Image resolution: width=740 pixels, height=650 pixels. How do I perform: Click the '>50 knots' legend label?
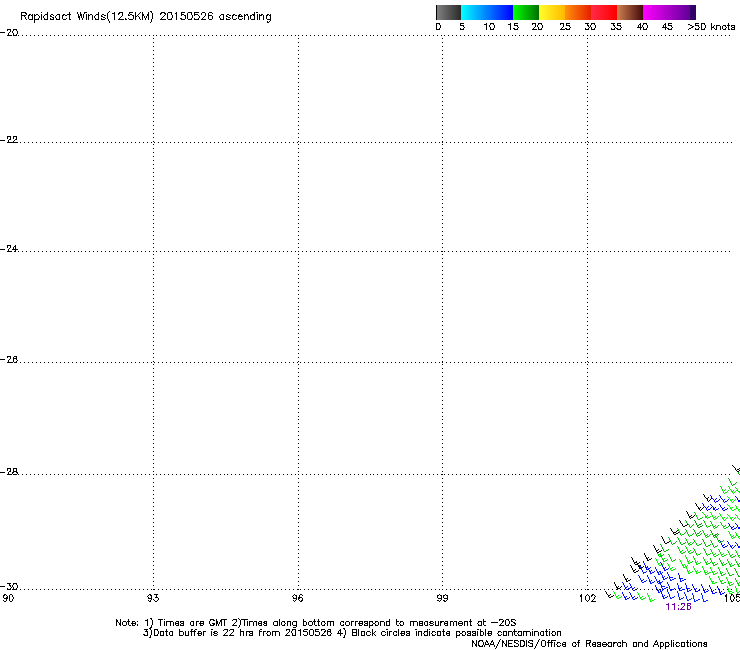[711, 27]
